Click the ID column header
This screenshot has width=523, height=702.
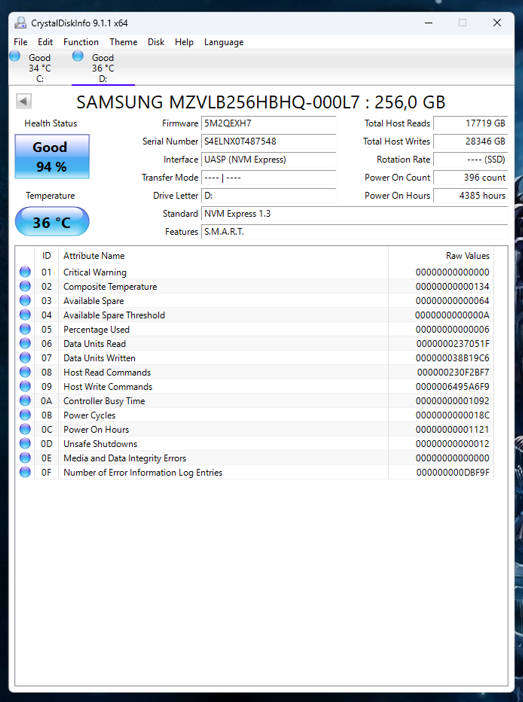point(47,256)
